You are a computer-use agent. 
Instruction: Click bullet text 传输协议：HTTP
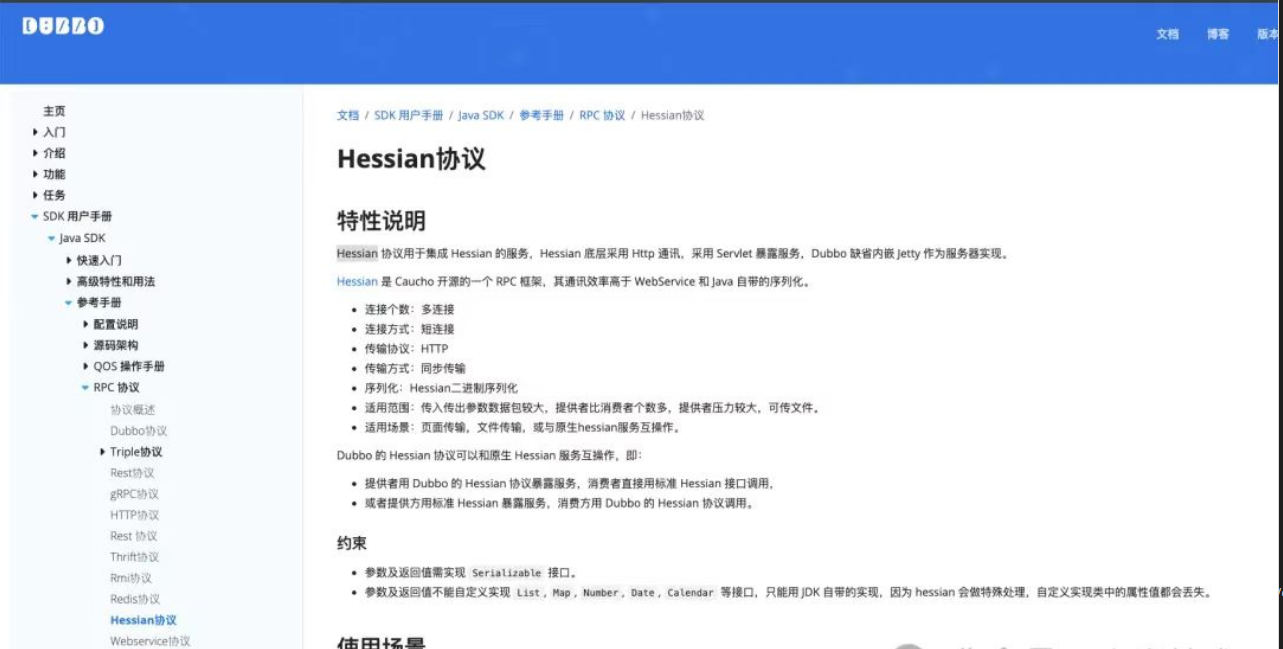pos(406,349)
